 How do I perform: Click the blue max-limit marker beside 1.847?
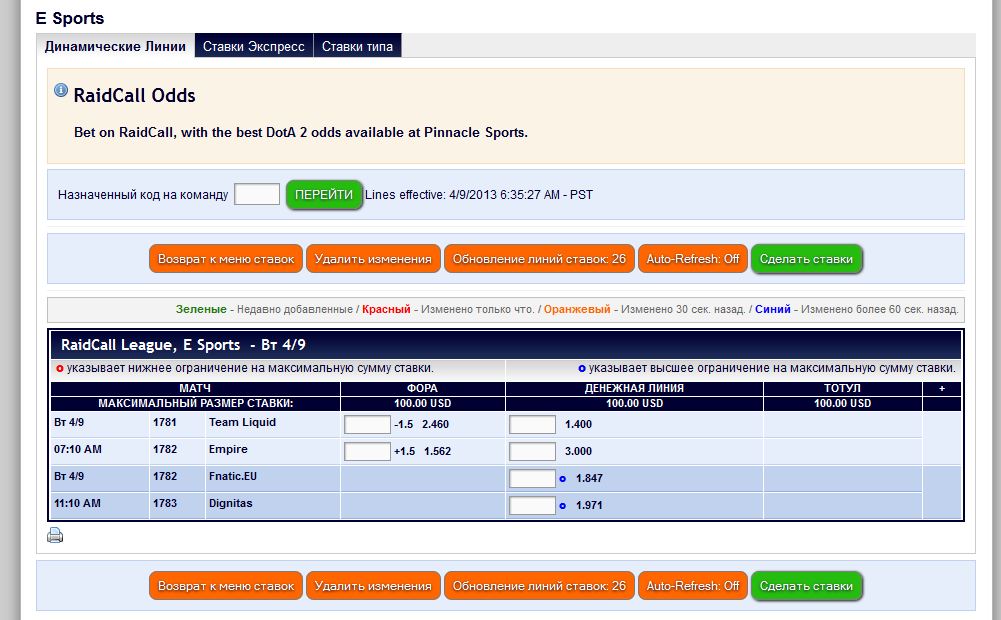click(562, 479)
